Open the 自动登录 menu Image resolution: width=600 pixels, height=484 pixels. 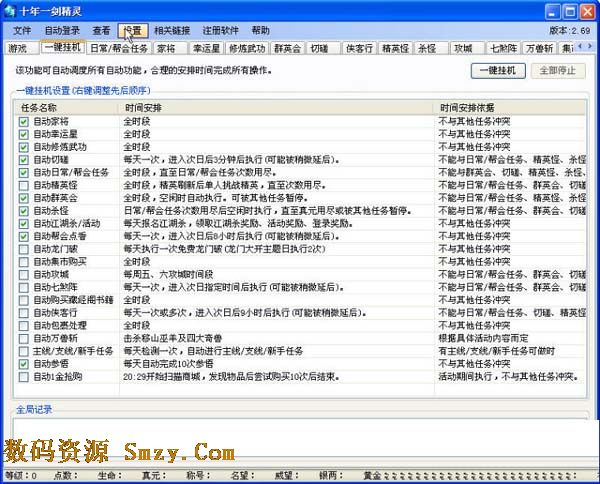pos(62,31)
